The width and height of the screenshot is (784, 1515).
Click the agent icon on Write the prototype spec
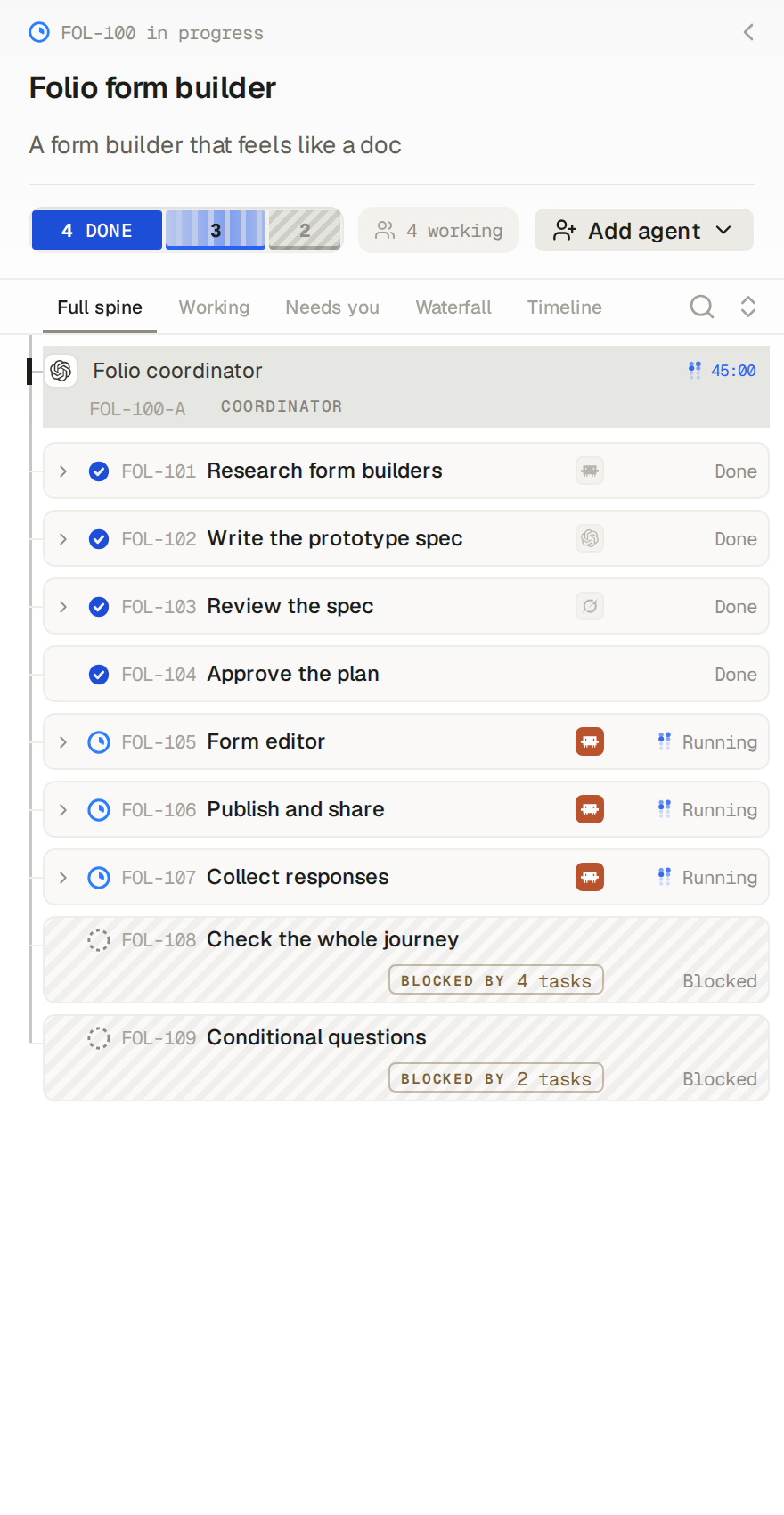590,538
